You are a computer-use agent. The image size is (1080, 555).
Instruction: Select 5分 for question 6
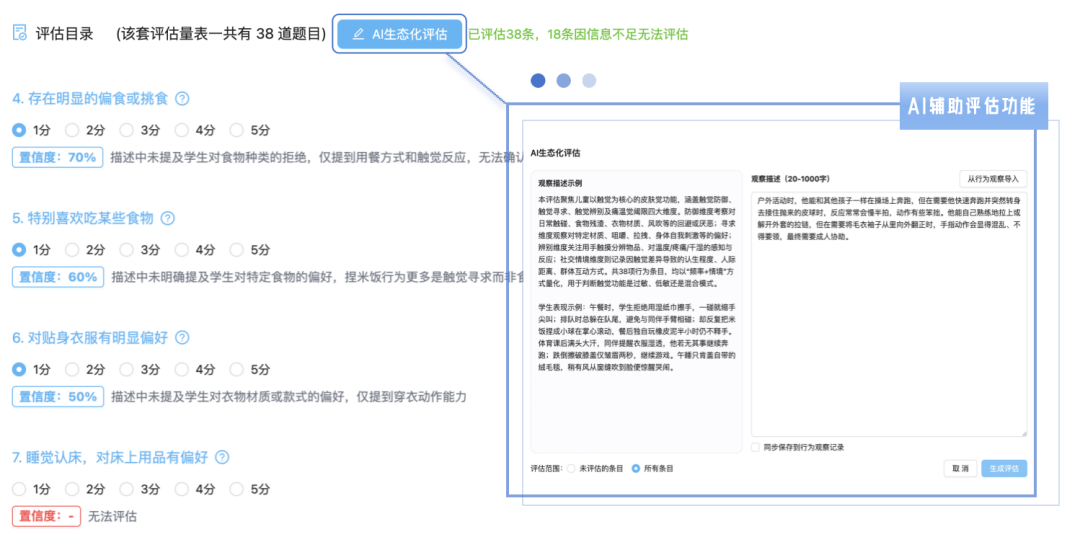click(x=236, y=369)
